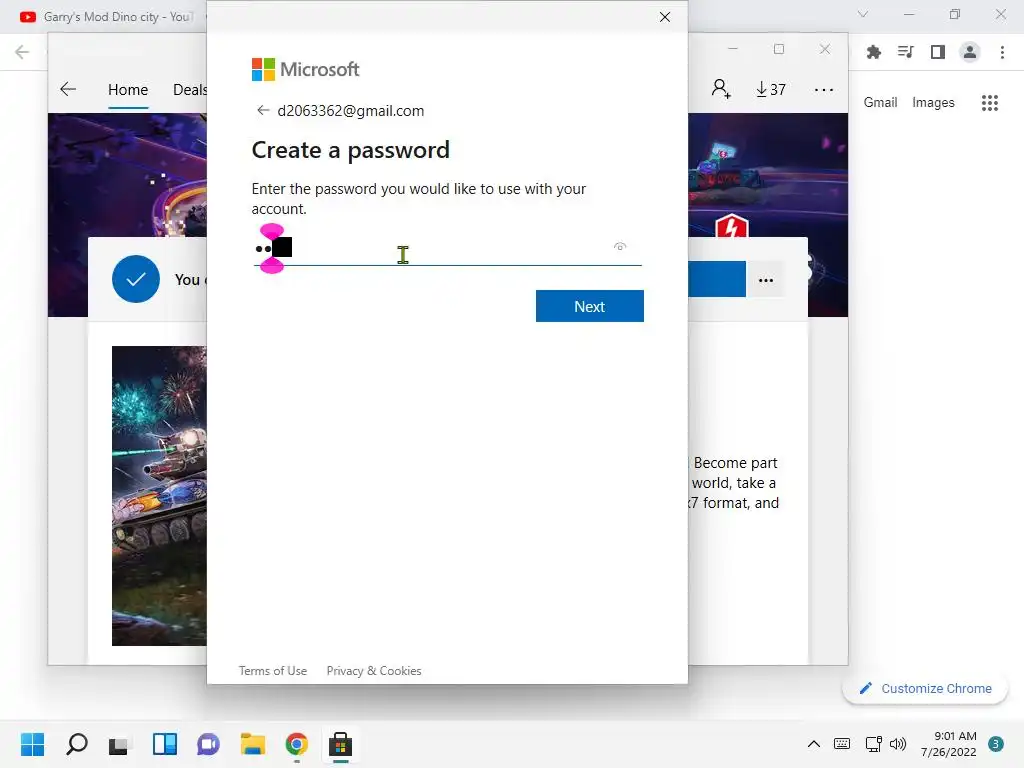The image size is (1024, 768).
Task: Click the Microsoft logo in dialog
Action: (x=305, y=69)
